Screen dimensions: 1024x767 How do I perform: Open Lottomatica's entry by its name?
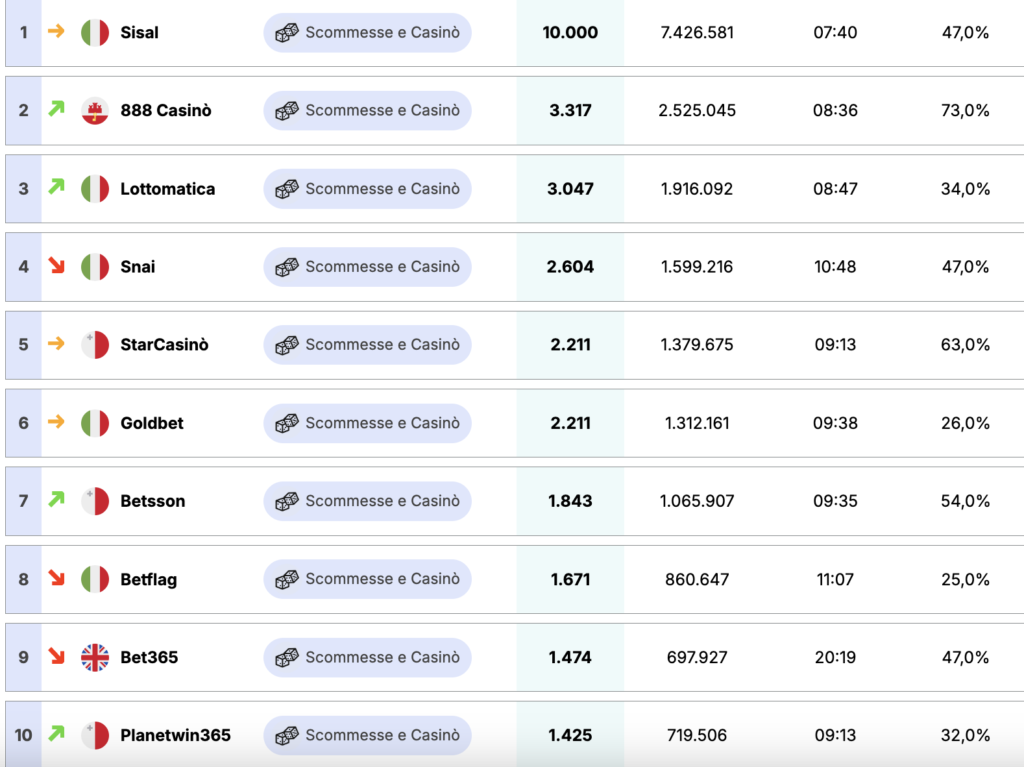167,188
